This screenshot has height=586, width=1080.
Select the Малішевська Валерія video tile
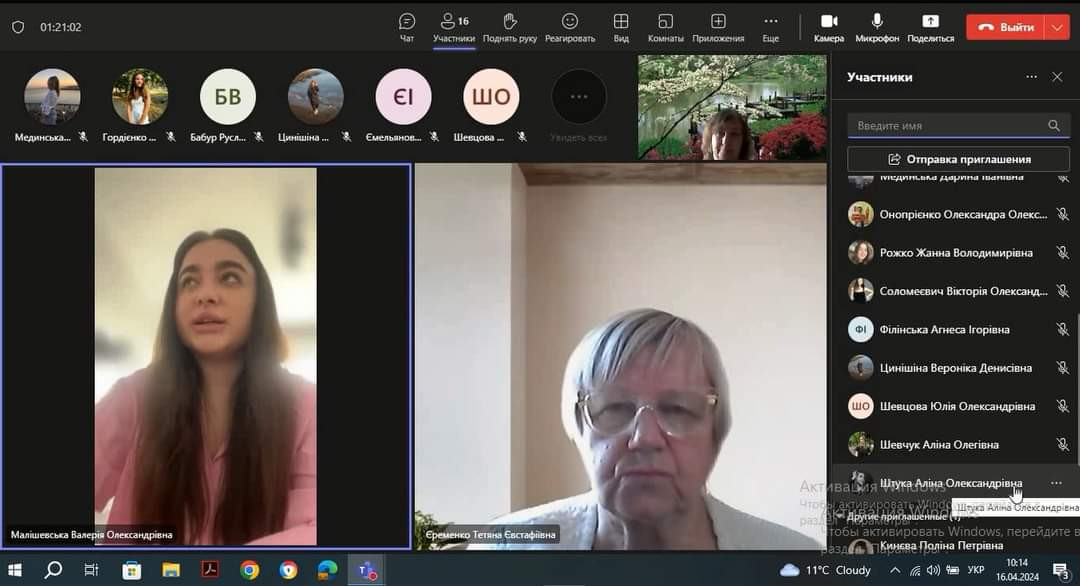206,356
